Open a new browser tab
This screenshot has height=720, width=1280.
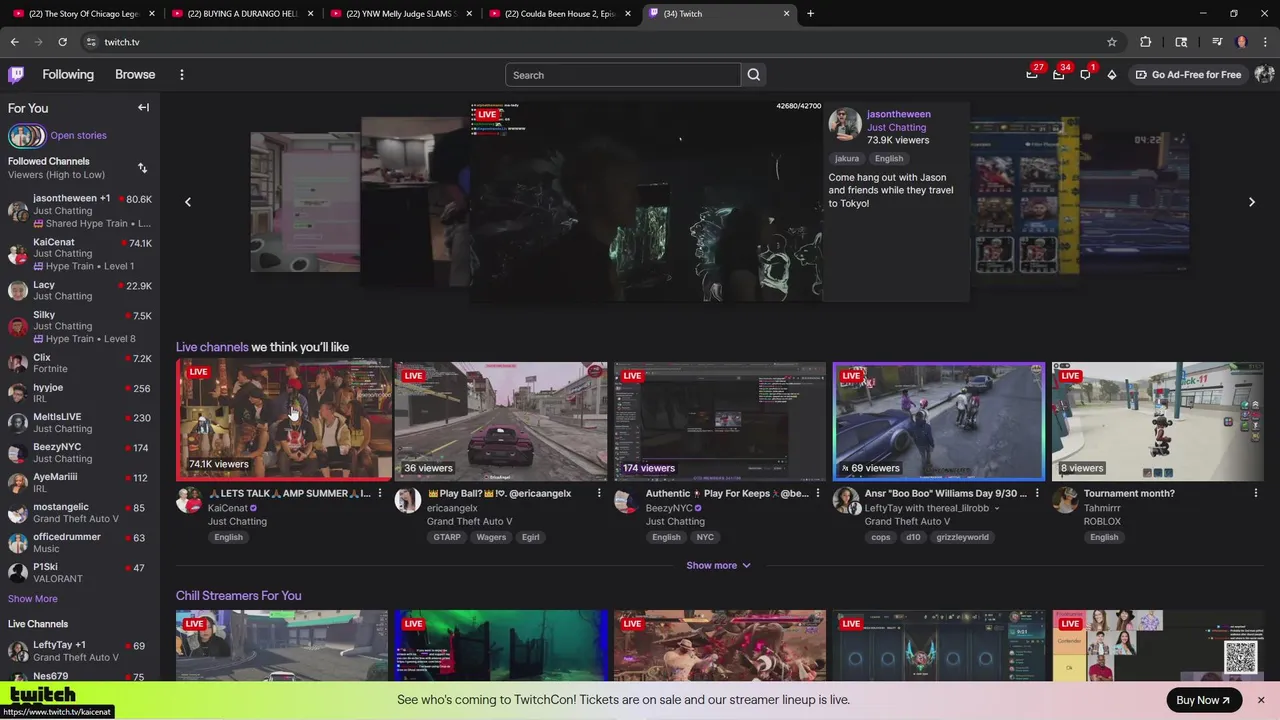tap(810, 14)
